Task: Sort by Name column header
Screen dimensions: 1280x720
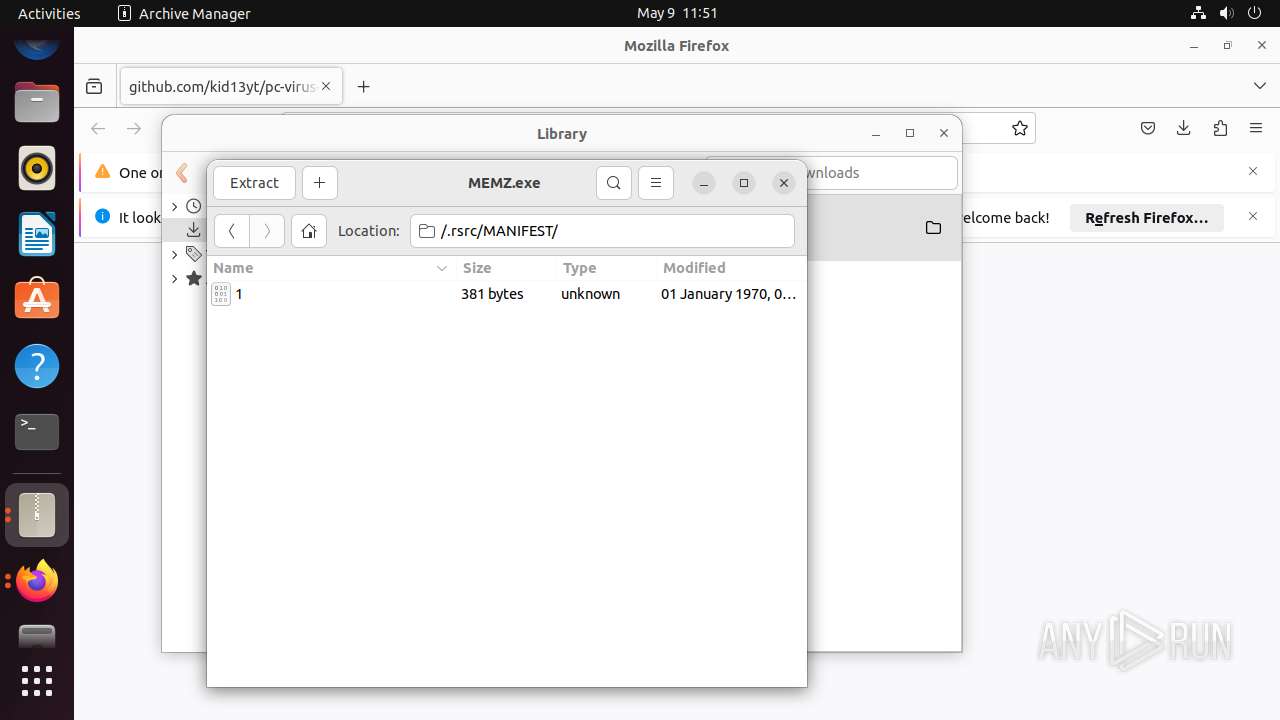Action: pos(331,268)
